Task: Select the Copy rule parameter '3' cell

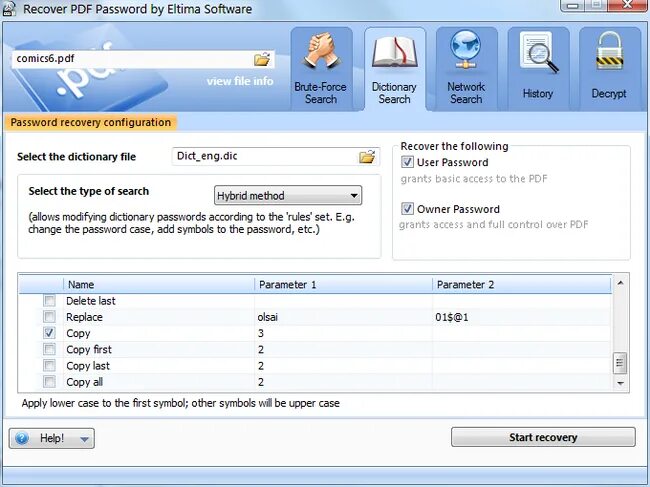Action: coord(261,333)
